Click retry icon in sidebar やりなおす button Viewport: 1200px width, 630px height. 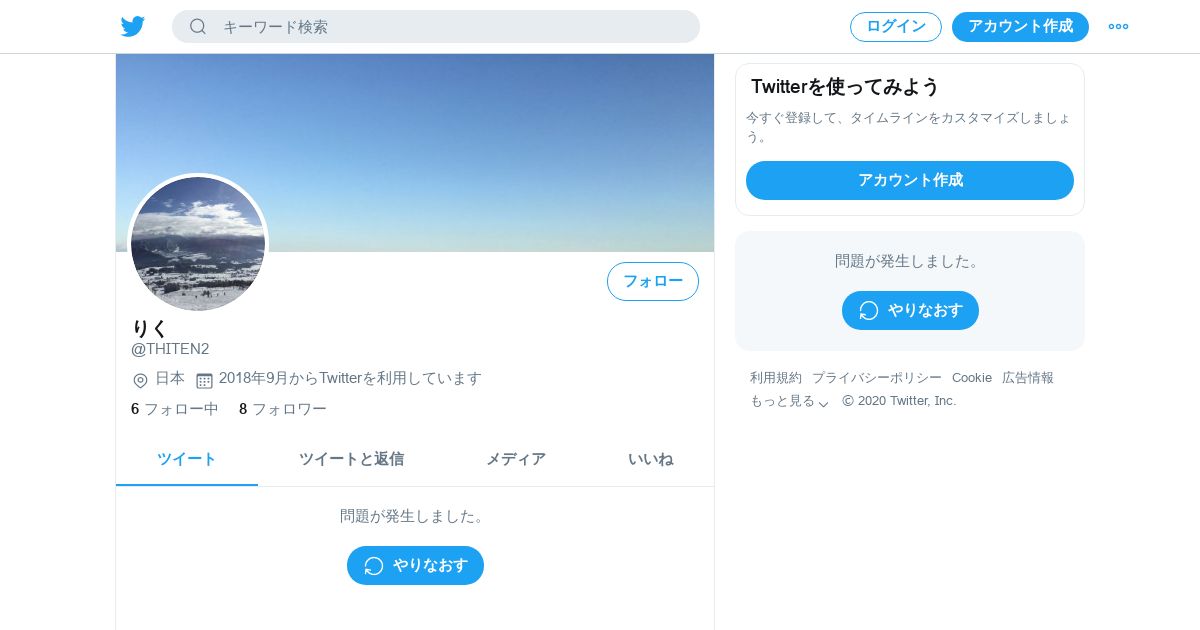pos(869,311)
